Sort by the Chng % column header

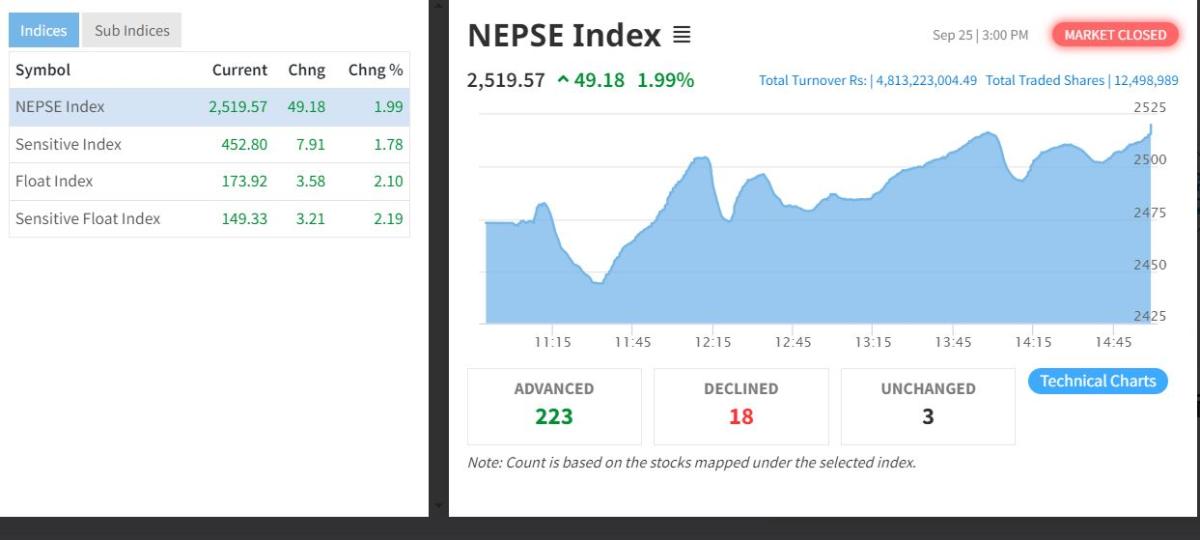(375, 70)
